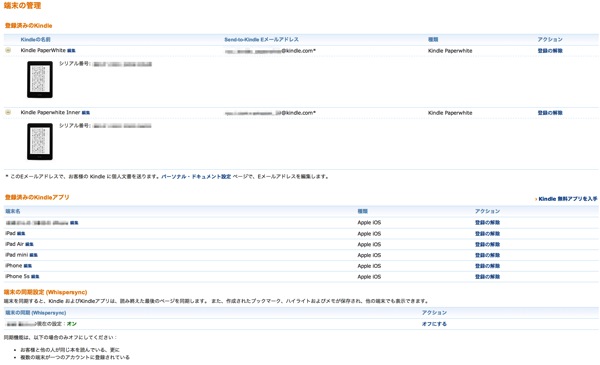
Task: Click the 端末名 column header
Action: pos(13,211)
